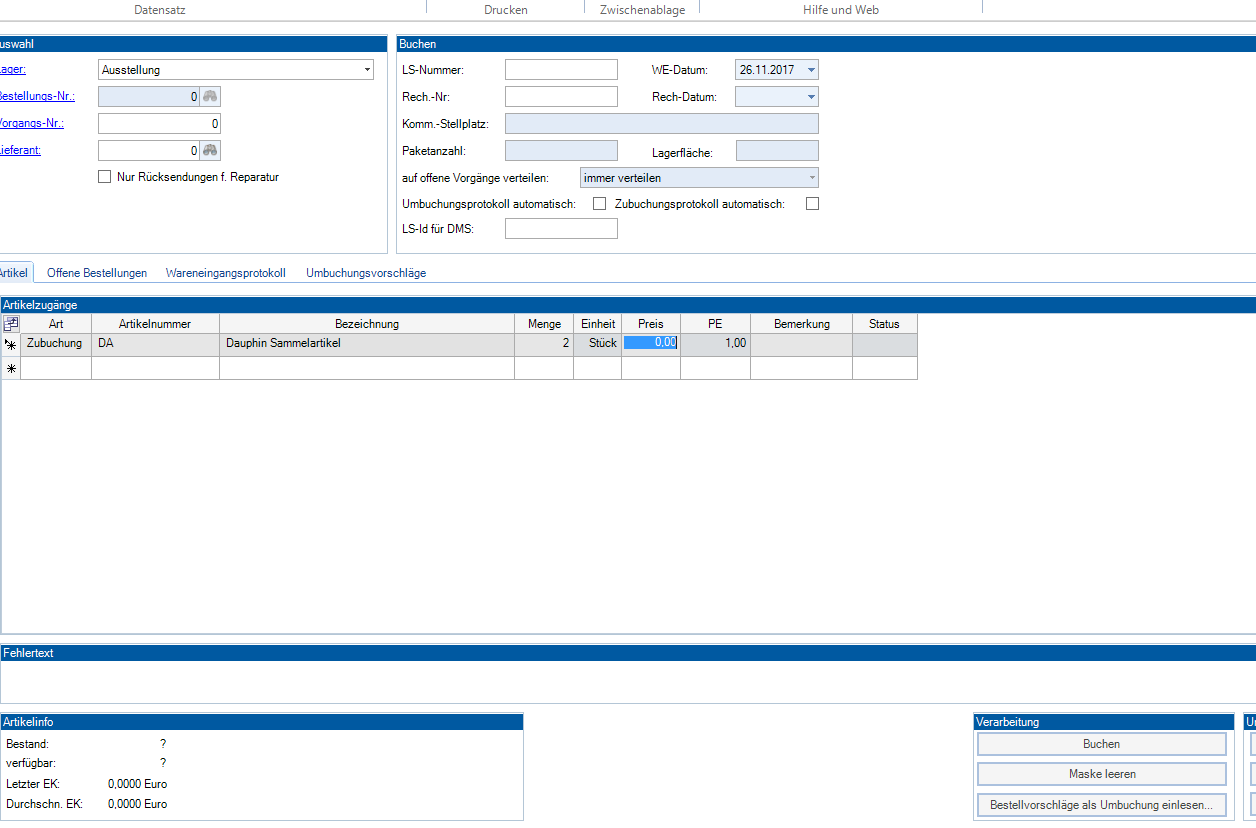Click Bestellvorschläge als Umbuchung einlesen button
The height and width of the screenshot is (828, 1256).
1101,804
